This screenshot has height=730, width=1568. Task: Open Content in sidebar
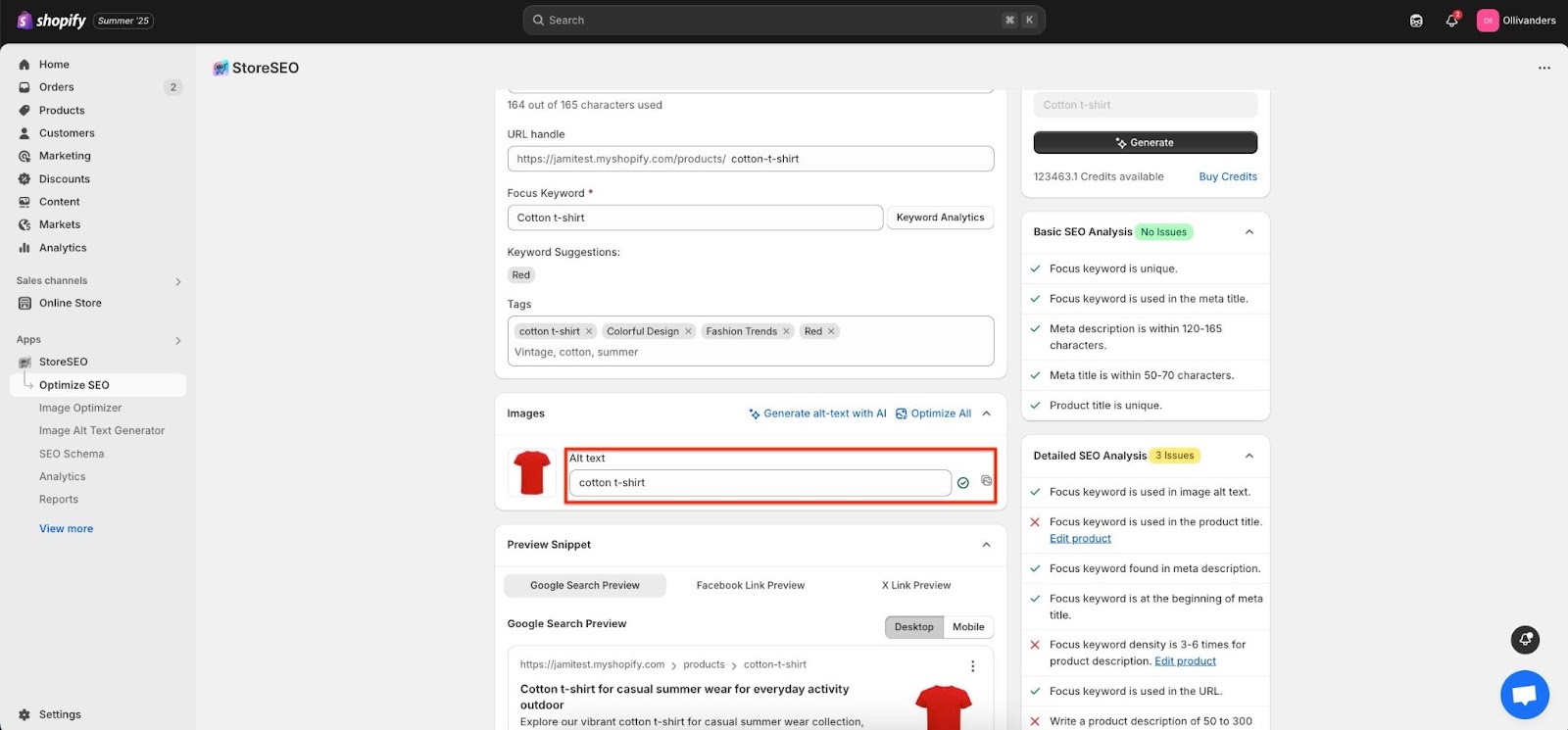pos(60,202)
